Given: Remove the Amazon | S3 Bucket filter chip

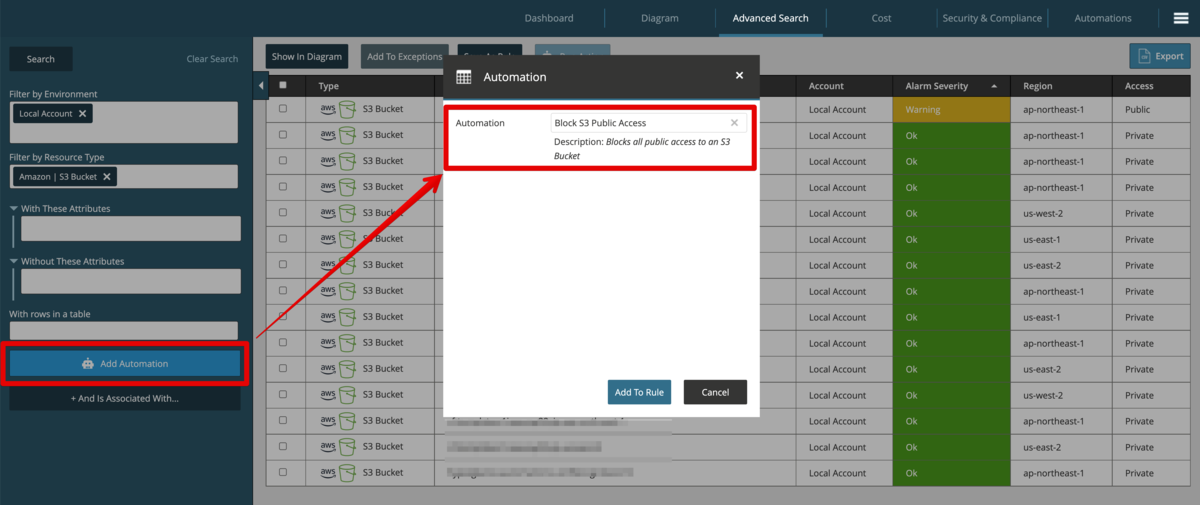Looking at the screenshot, I should (x=107, y=177).
